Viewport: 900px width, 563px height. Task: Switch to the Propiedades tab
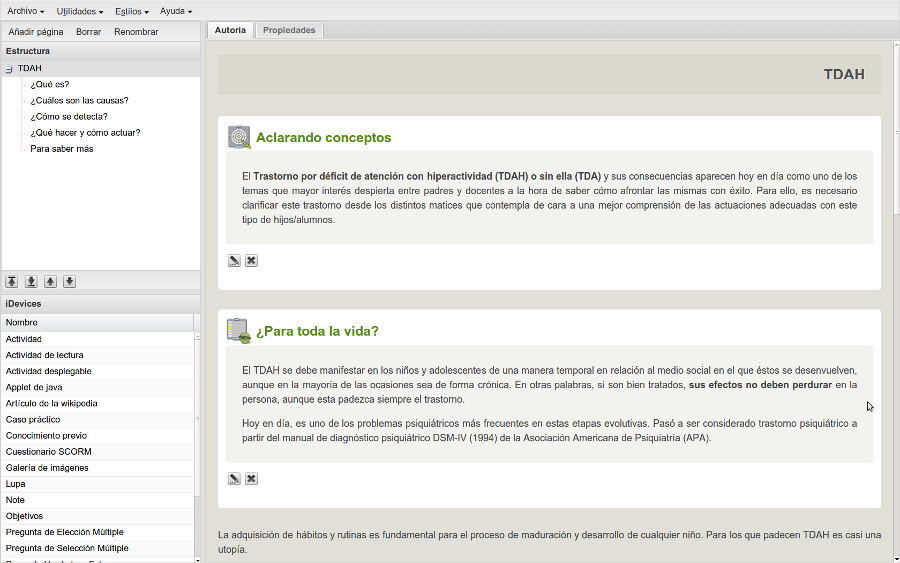point(289,30)
